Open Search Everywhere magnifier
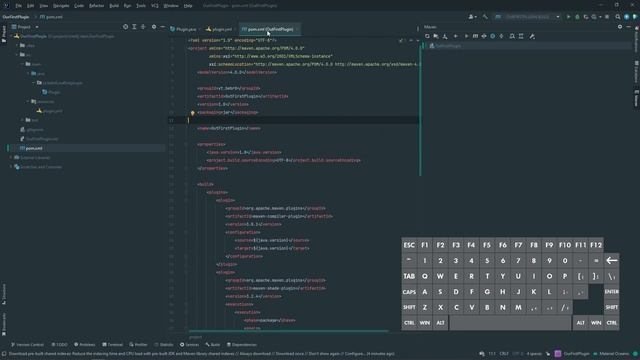This screenshot has height=360, width=640. [x=618, y=17]
